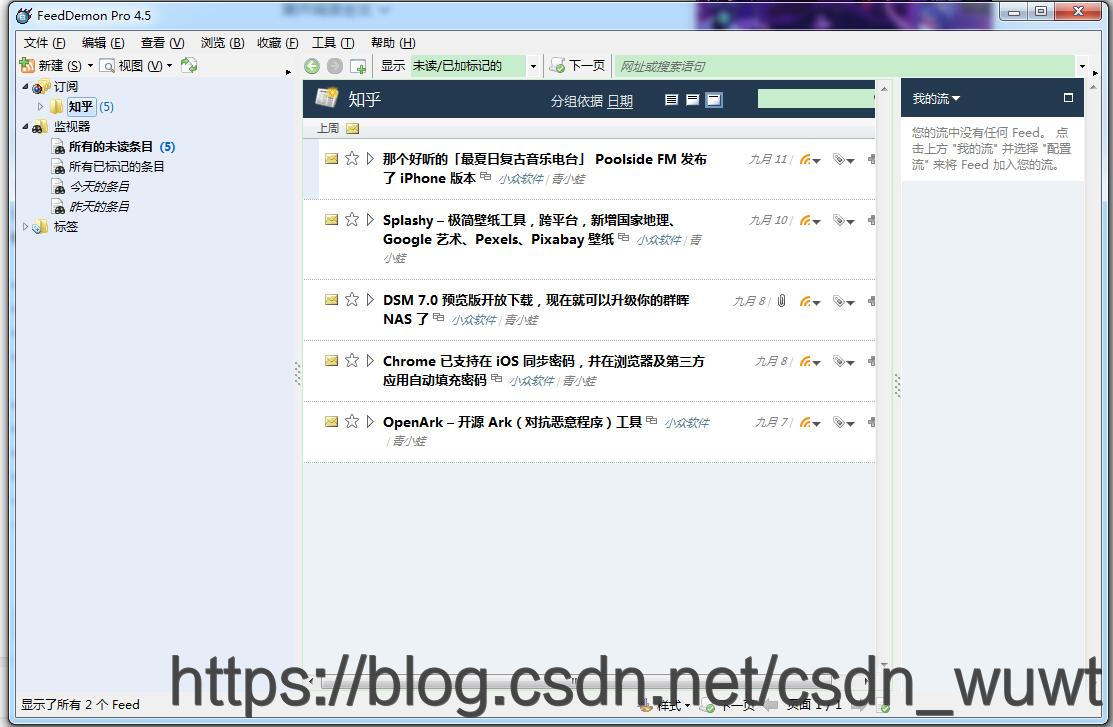This screenshot has width=1113, height=727.
Task: Open the Poolside FM article title
Action: [x=544, y=168]
